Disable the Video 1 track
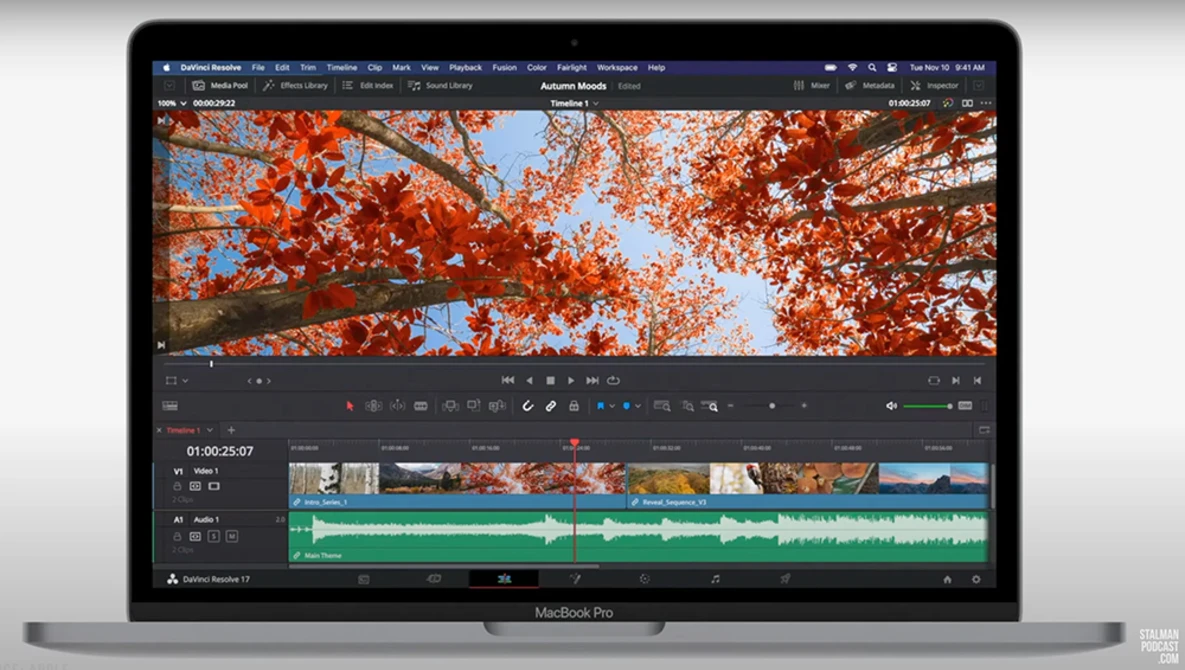 [x=214, y=486]
